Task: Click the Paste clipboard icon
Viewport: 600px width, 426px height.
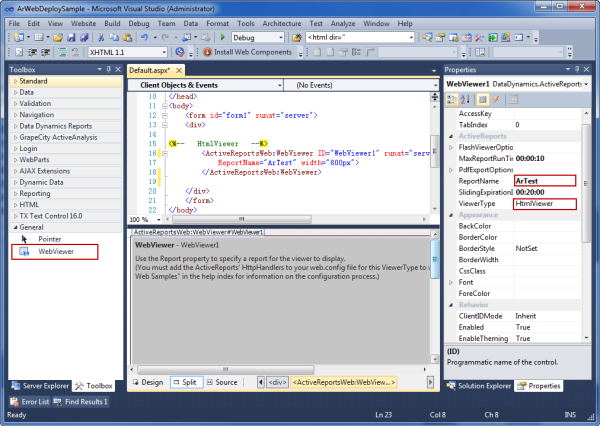Action: pyautogui.click(x=127, y=38)
